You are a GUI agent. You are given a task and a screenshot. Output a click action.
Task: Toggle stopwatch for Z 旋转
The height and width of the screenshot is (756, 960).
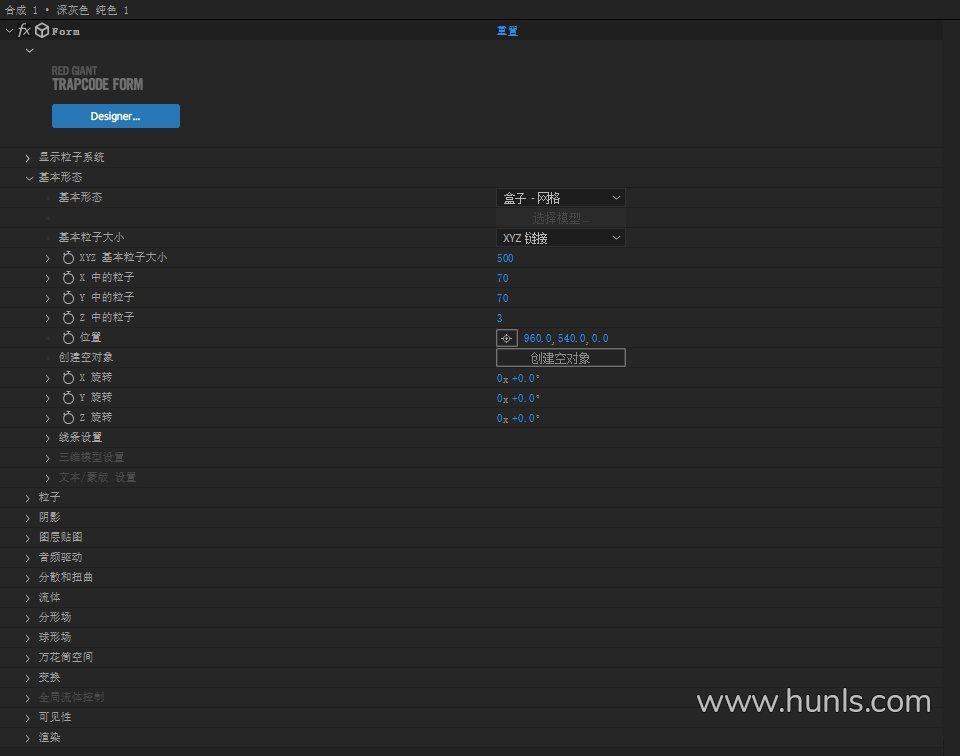pos(68,417)
